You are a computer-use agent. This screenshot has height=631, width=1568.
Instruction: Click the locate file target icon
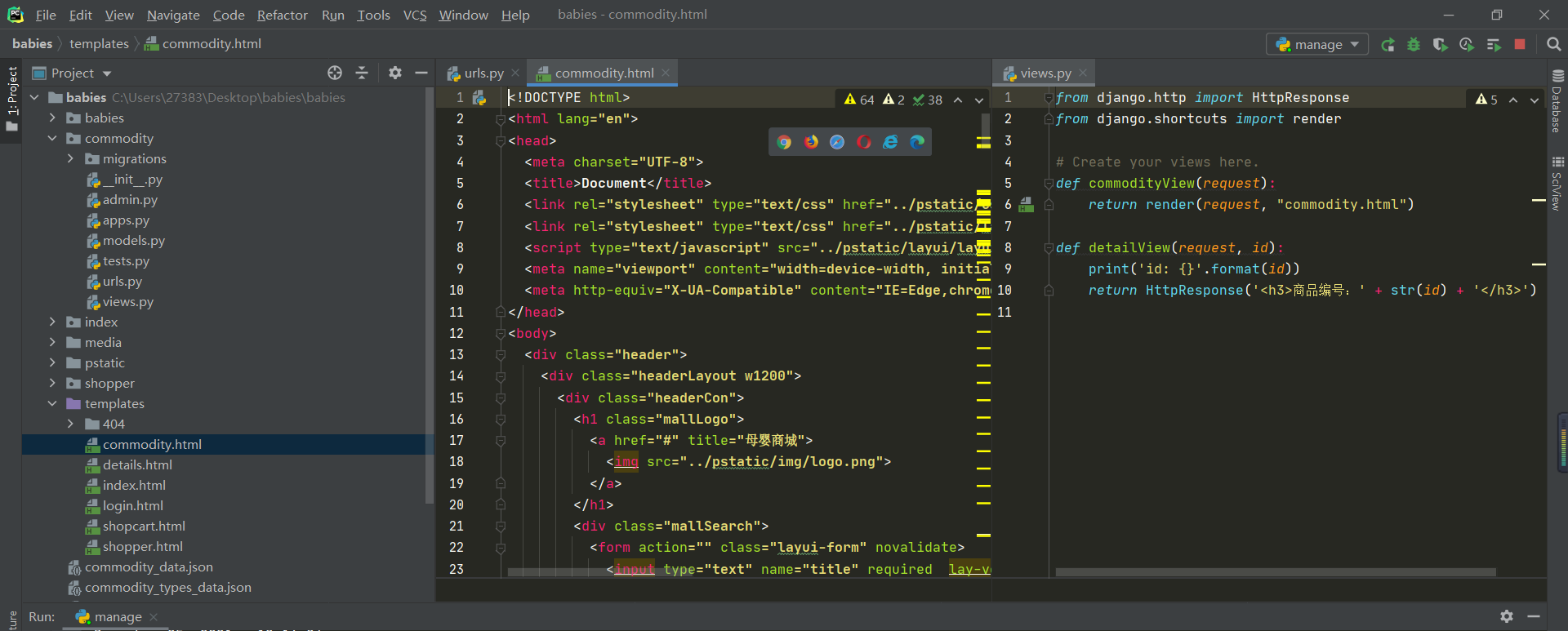(335, 73)
